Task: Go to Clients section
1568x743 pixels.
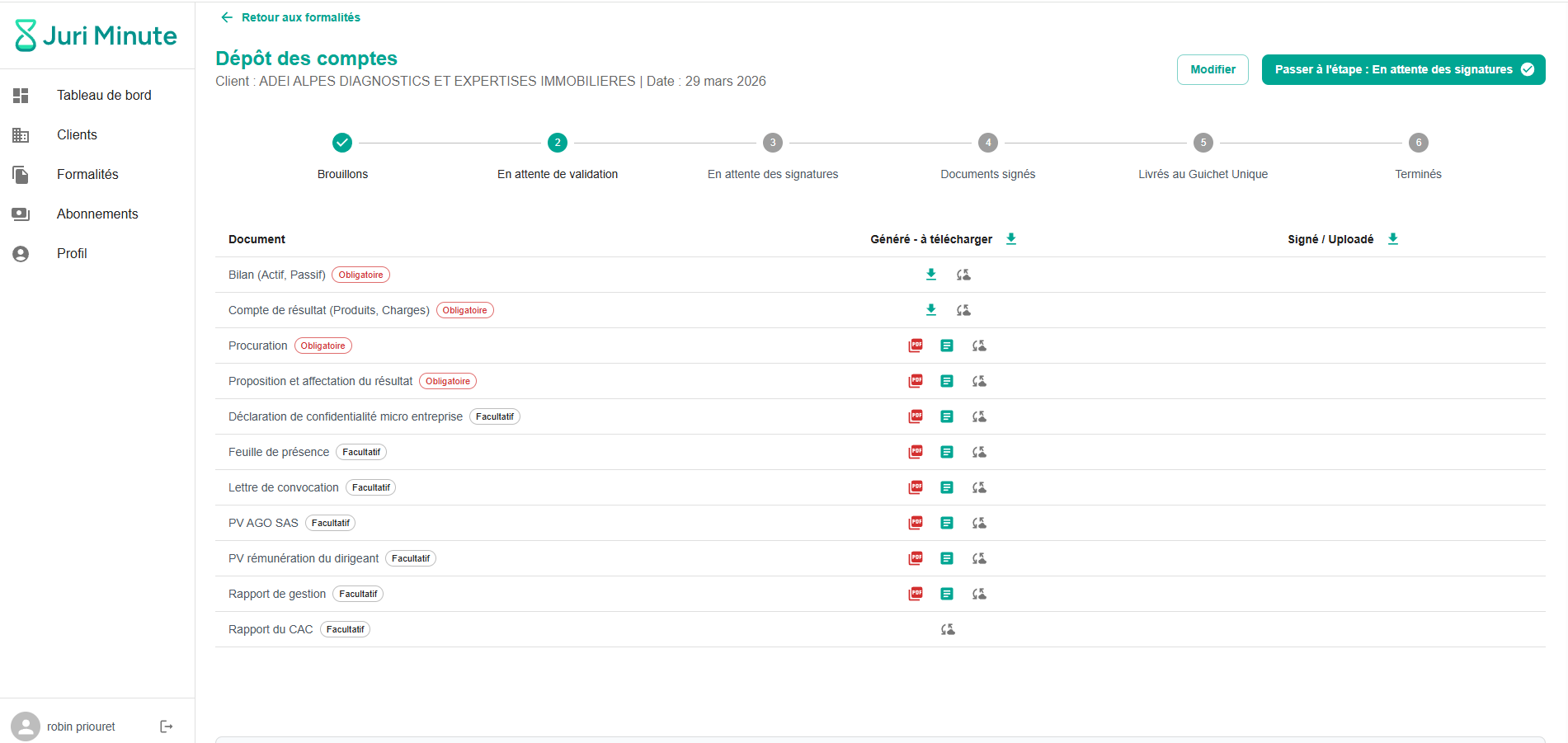Action: point(77,134)
